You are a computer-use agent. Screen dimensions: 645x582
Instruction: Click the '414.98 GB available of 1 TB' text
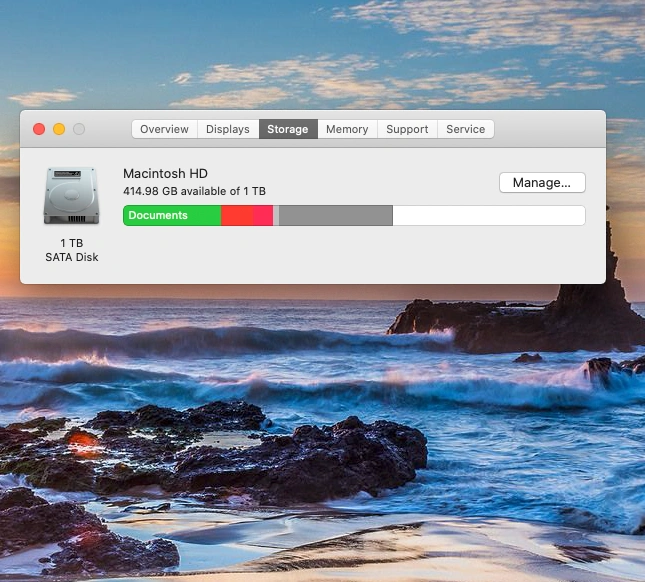click(x=195, y=191)
